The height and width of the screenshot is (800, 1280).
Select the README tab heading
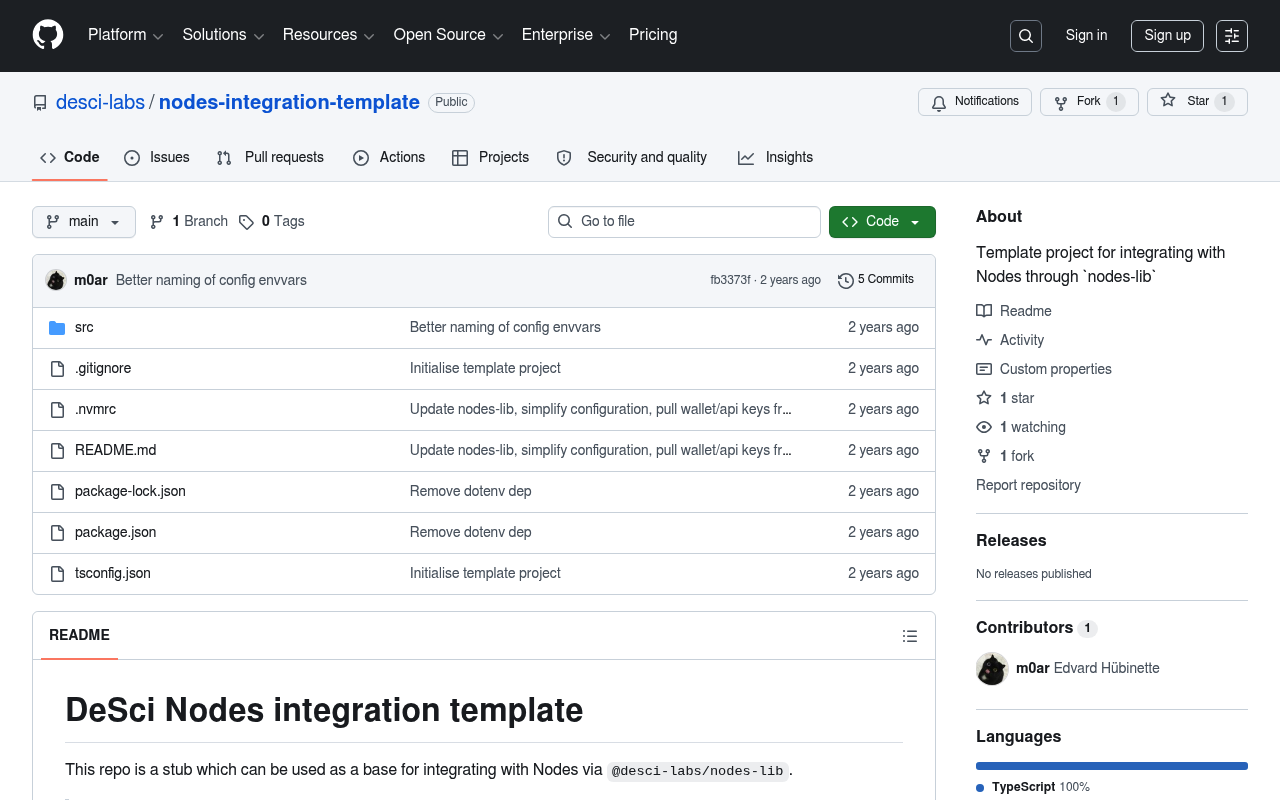click(79, 636)
